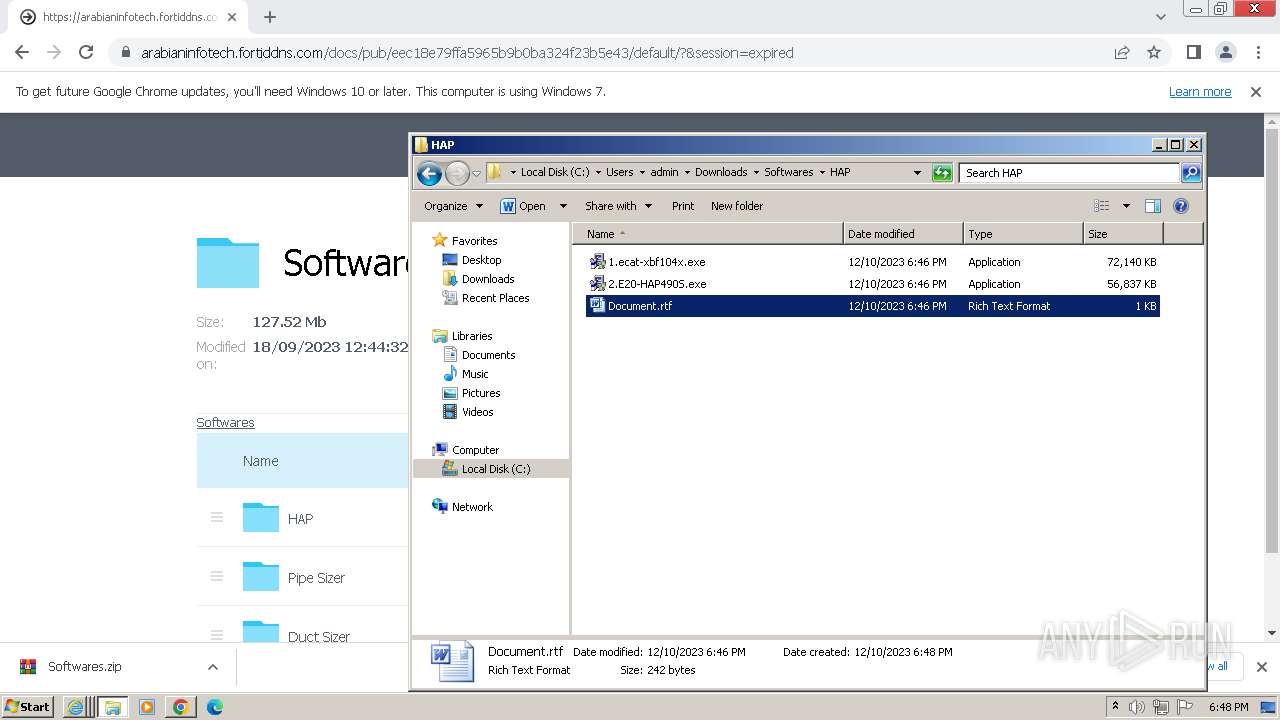Select Documents library
The image size is (1280, 720).
click(488, 355)
